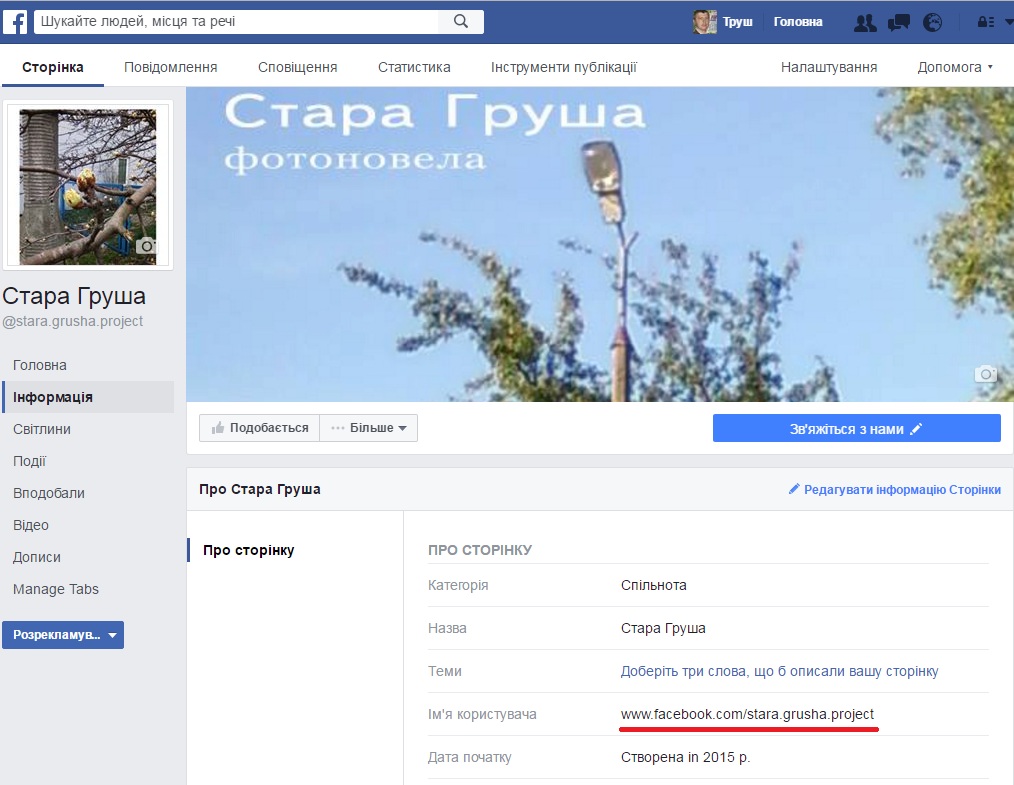Select Світлини in the left sidebar

coord(42,429)
